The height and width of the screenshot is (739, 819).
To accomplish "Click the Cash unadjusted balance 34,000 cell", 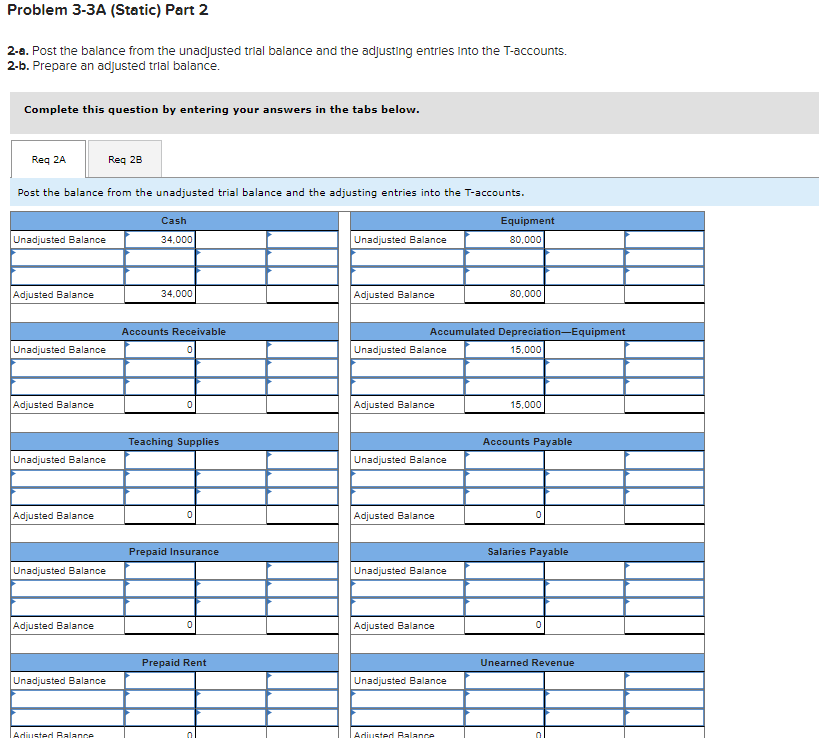I will (160, 239).
